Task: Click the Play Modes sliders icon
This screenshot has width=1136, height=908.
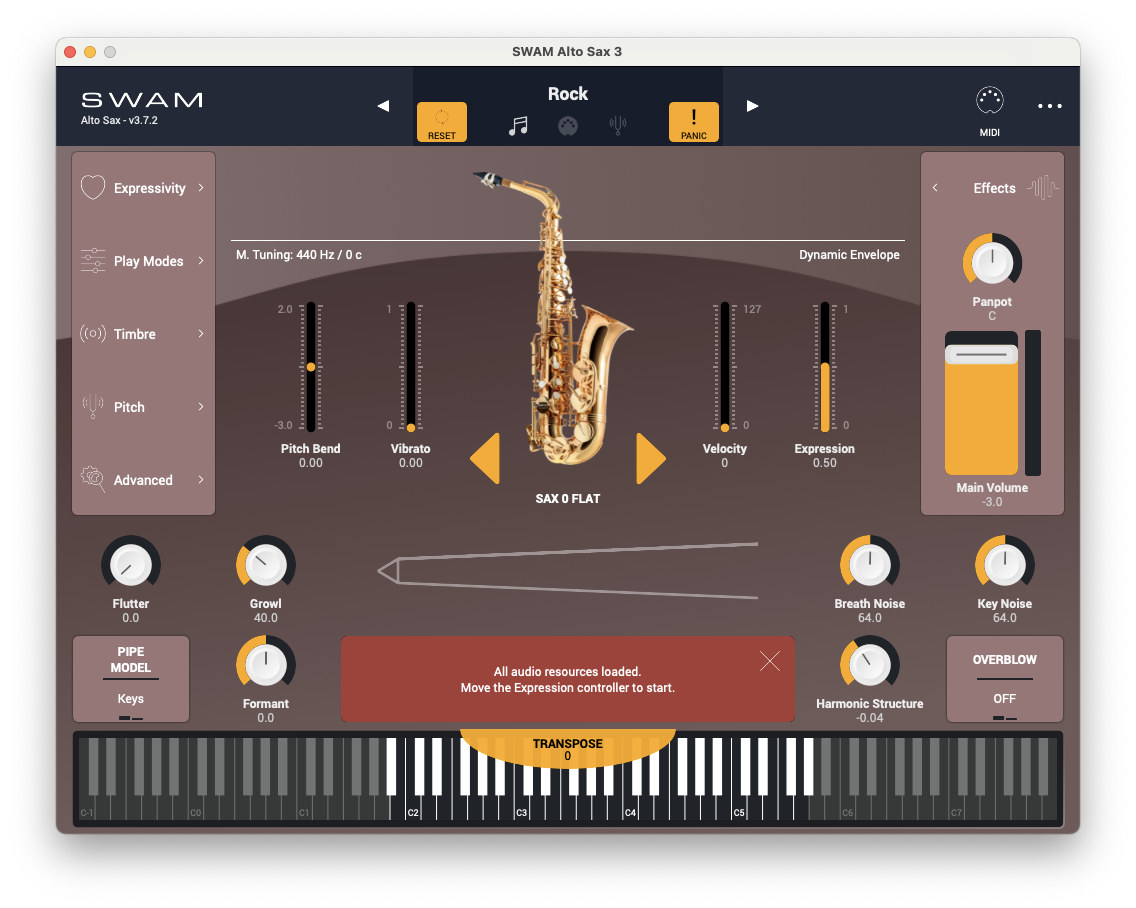Action: 93,260
